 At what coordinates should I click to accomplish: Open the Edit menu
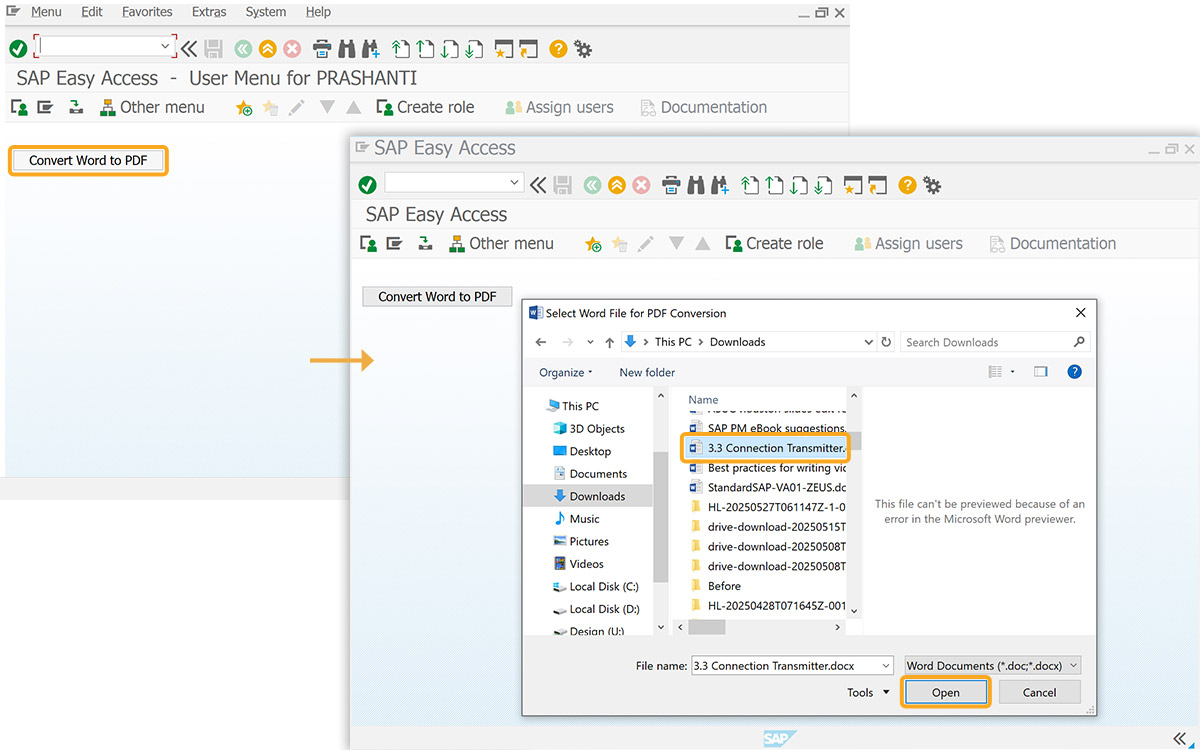tap(92, 12)
